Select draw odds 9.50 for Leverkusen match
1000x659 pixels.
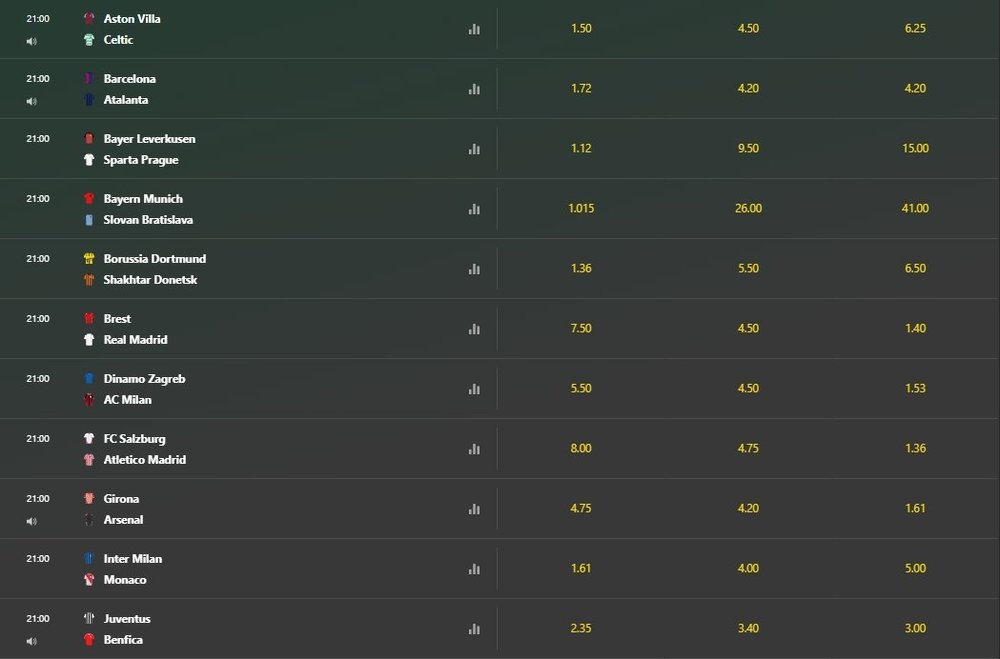tap(748, 148)
